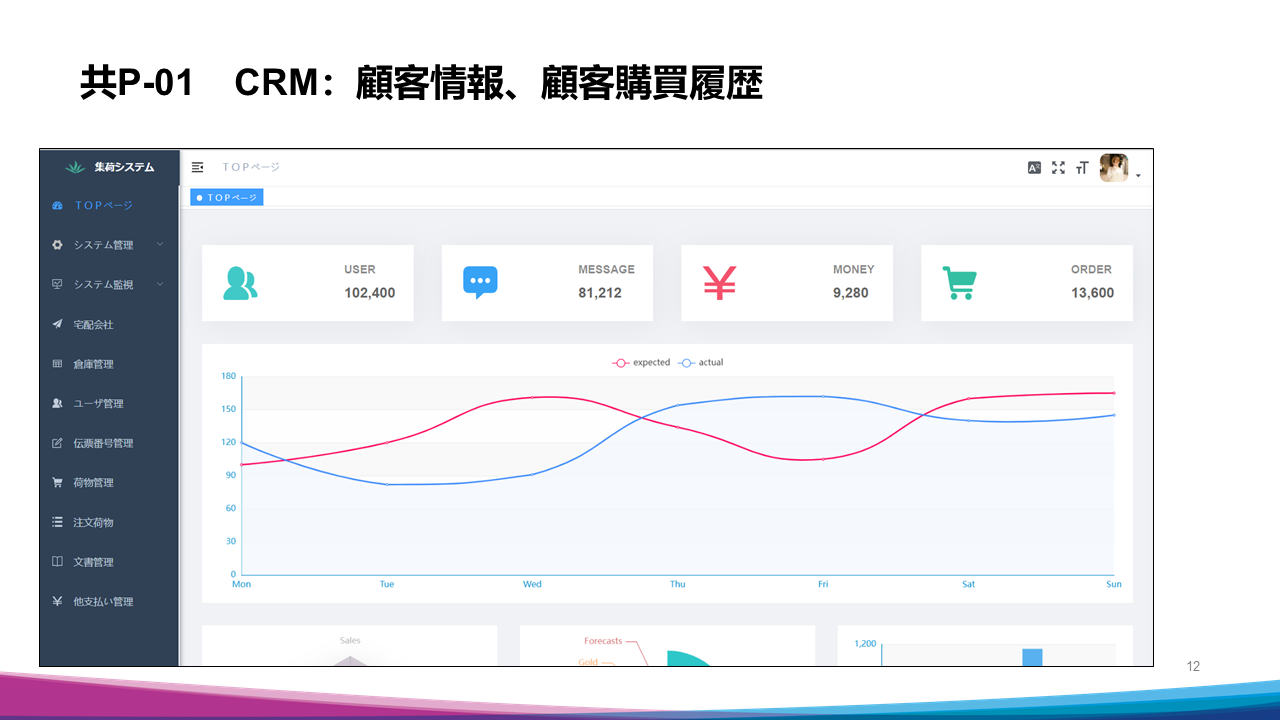Open 文書管理 page
Screen dimensions: 1280x720
[109, 562]
